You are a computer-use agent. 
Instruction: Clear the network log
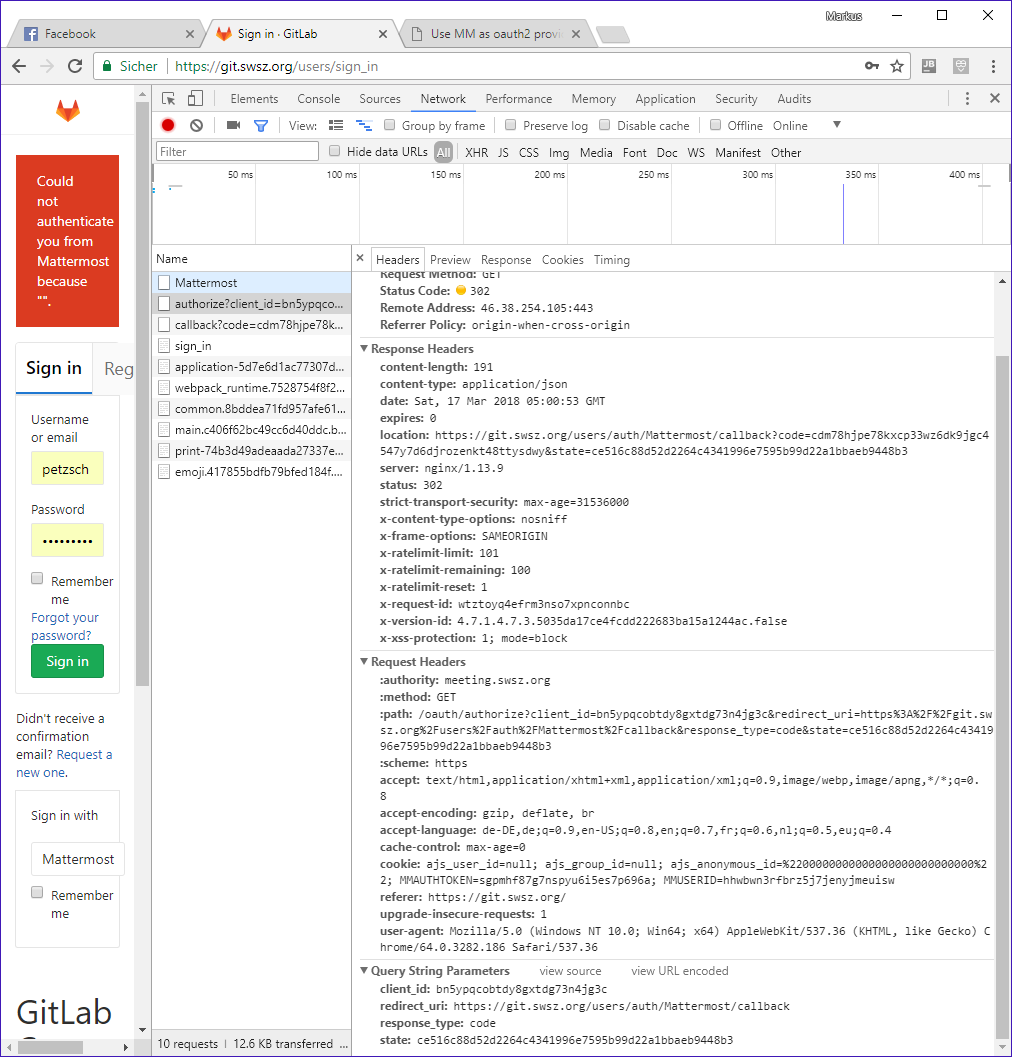click(x=196, y=125)
